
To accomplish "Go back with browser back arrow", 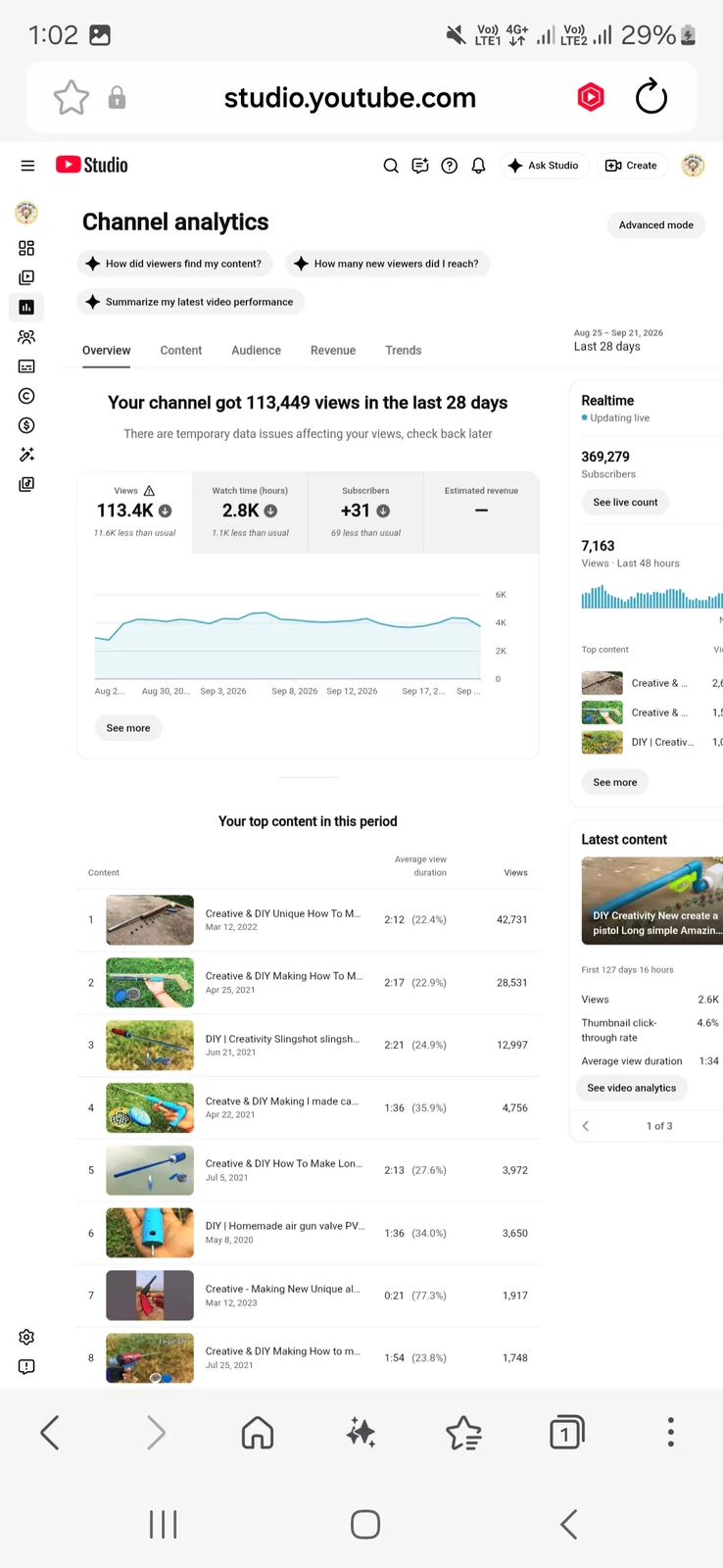I will click(x=50, y=1433).
